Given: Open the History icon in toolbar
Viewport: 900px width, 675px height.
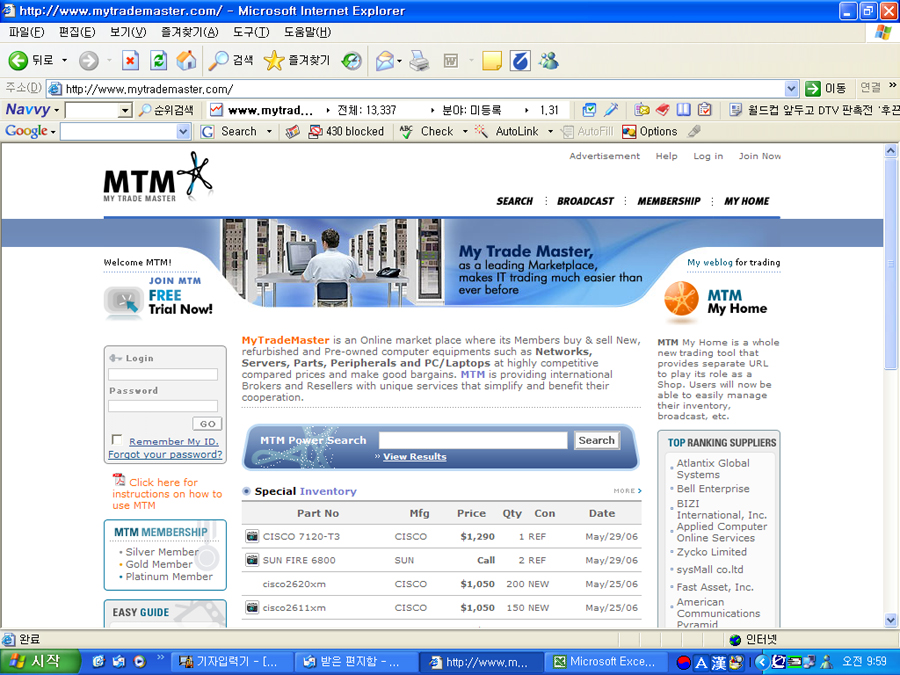Looking at the screenshot, I should click(351, 61).
